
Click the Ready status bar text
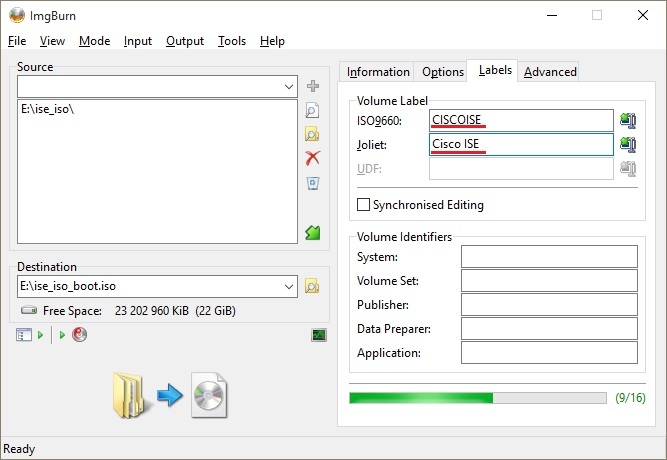[19, 449]
